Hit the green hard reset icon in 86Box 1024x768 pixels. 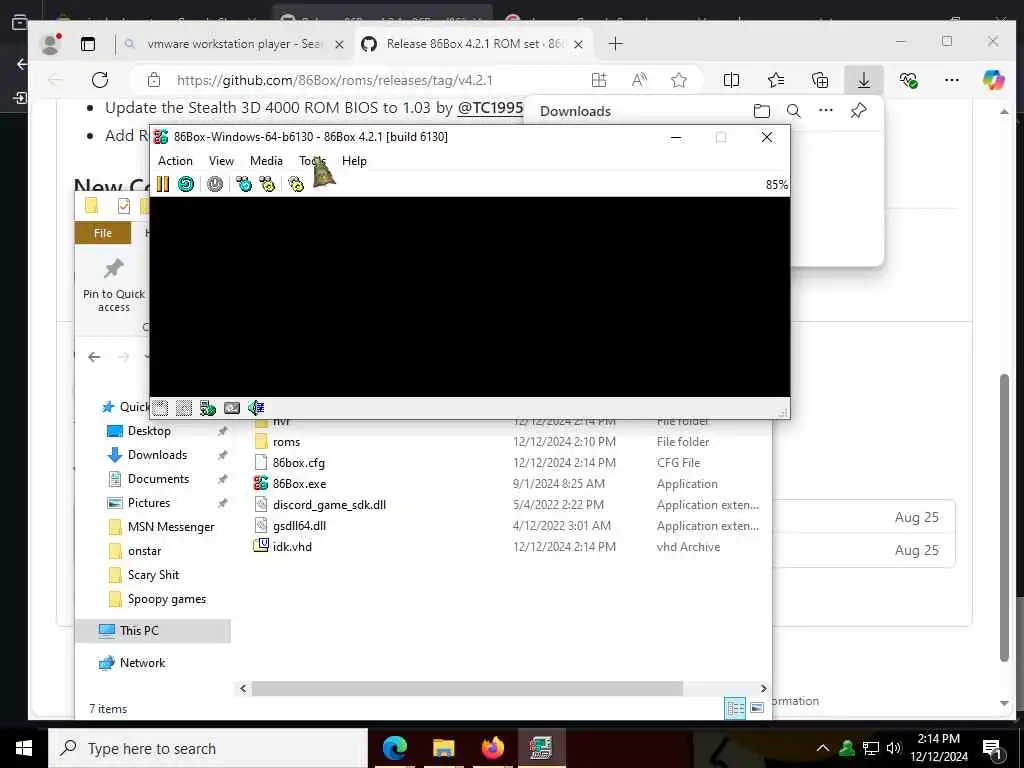(186, 184)
